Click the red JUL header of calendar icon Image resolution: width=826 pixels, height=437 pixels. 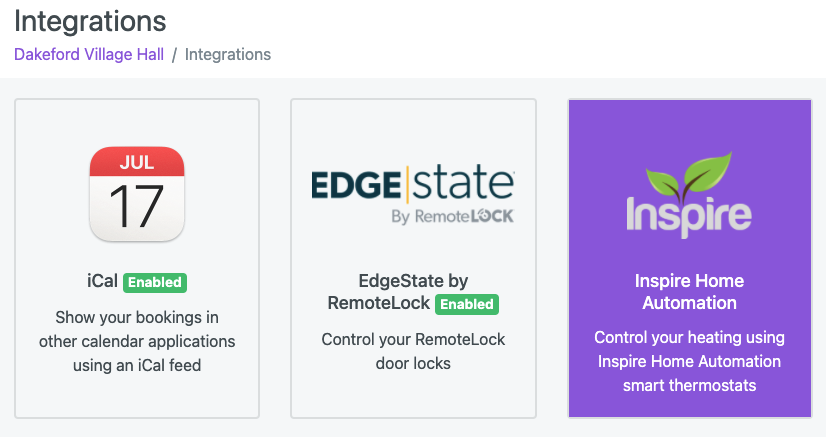click(137, 161)
